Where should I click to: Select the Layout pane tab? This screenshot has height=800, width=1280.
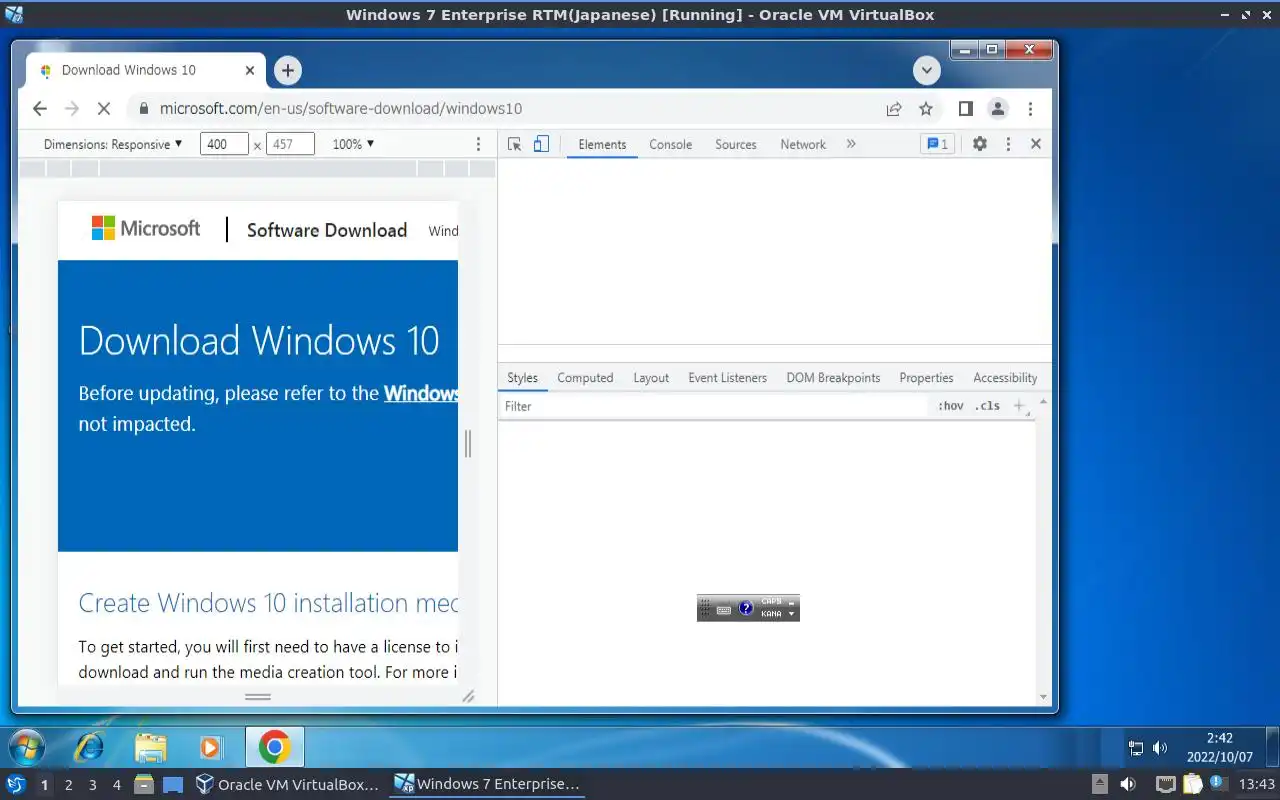(651, 378)
